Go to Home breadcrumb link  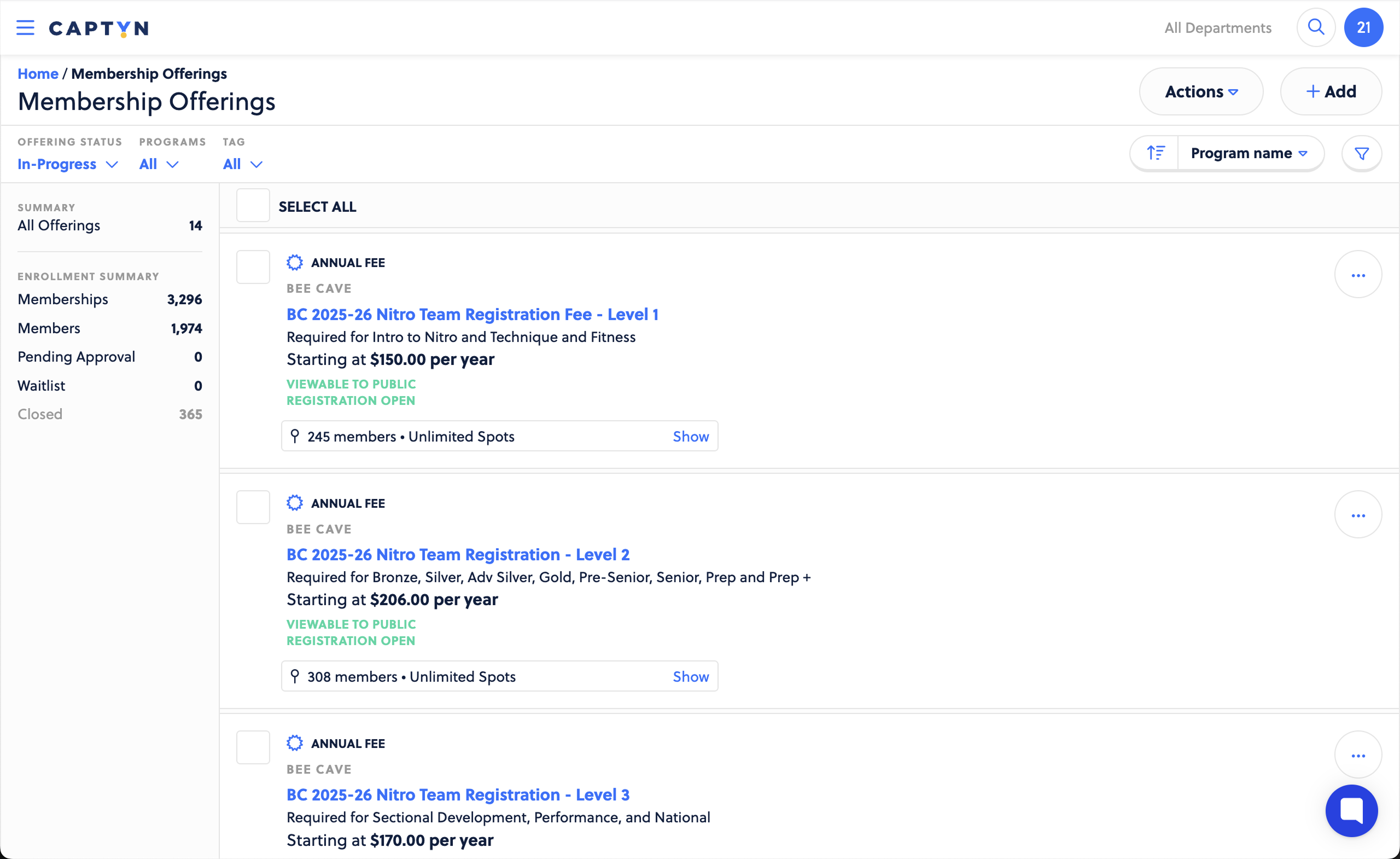[38, 73]
